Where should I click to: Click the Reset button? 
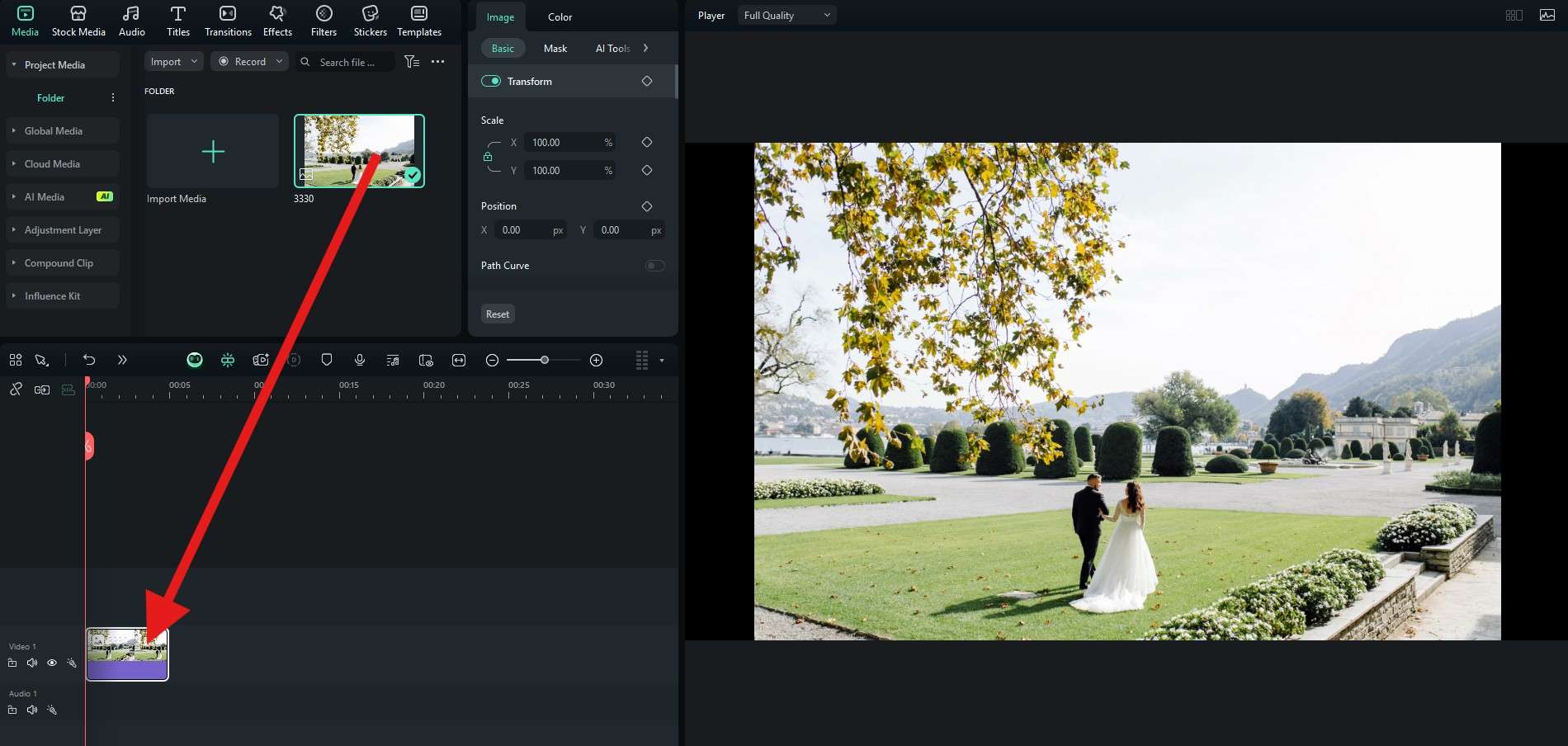tap(498, 314)
